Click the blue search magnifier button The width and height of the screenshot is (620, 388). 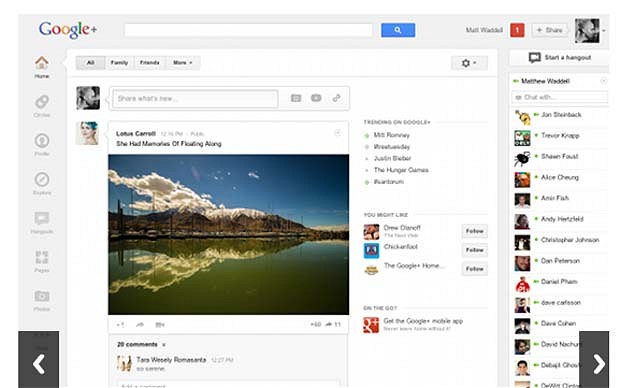tap(398, 30)
